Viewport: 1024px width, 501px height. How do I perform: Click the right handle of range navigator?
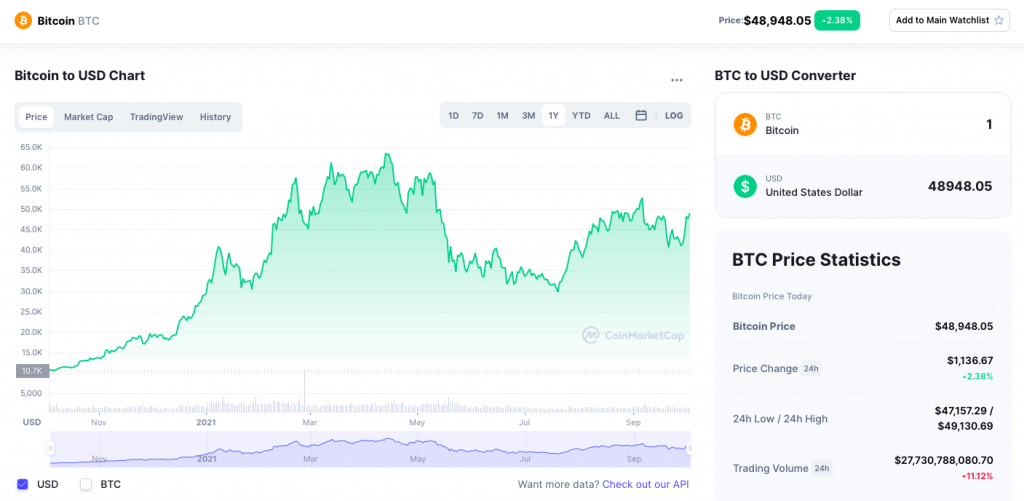pos(690,448)
